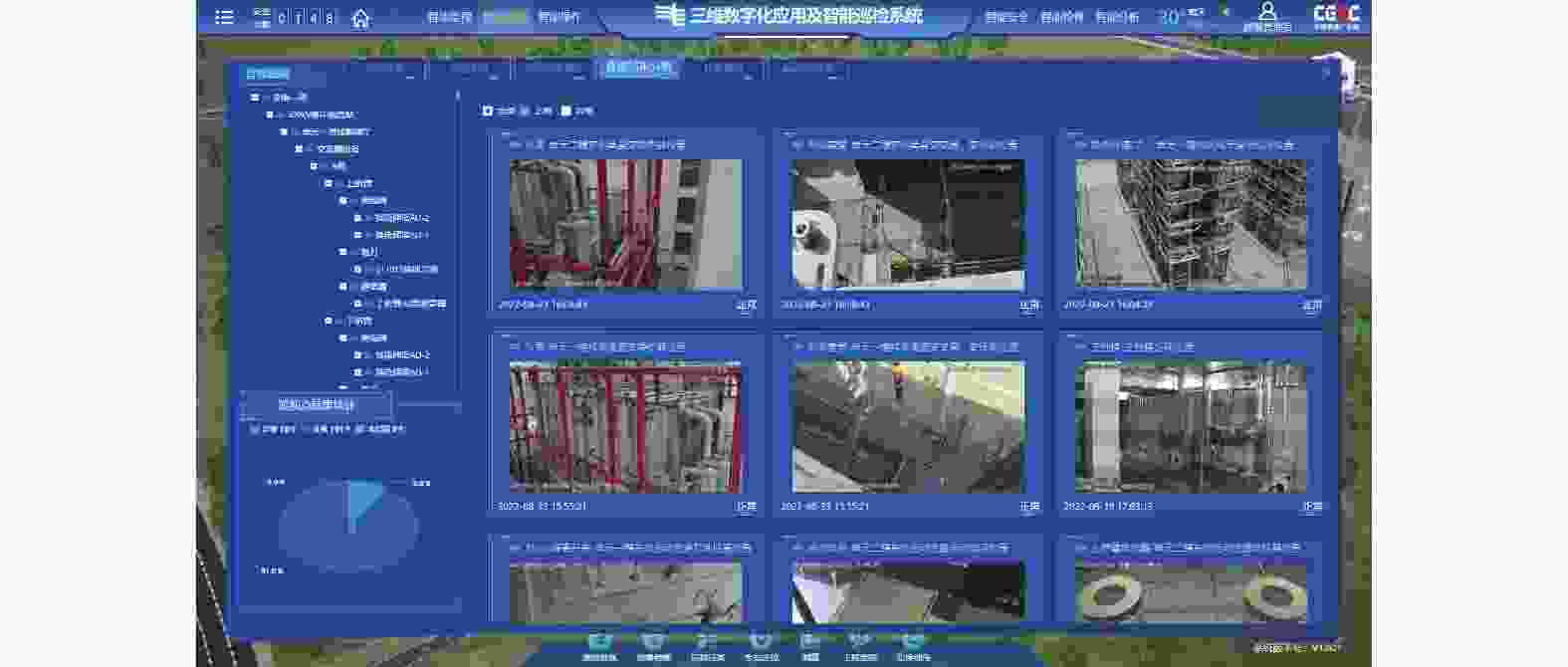Toggle the last legend item above the pie chart

[x=380, y=429]
